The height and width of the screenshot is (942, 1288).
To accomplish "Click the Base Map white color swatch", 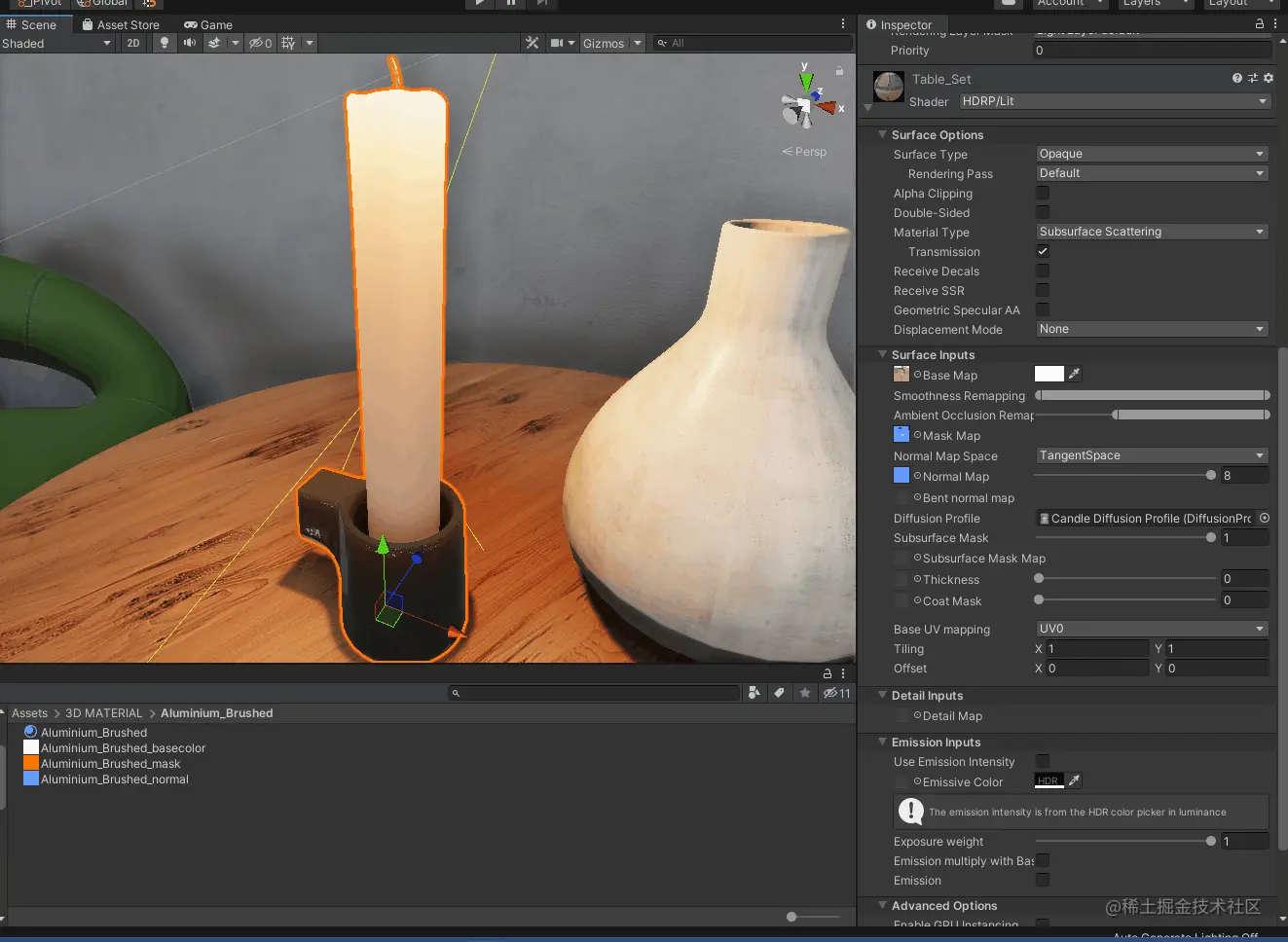I will (1049, 374).
